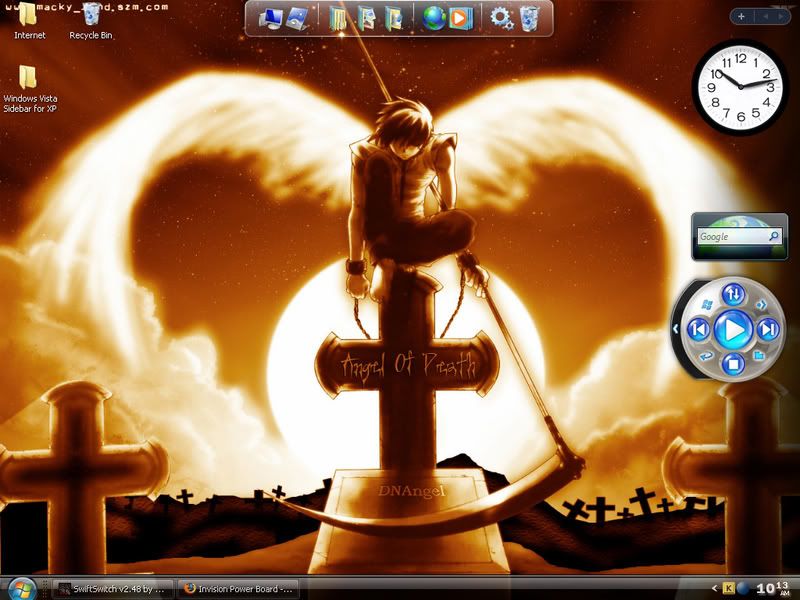Skip to next track in media gadget
The width and height of the screenshot is (800, 600).
[x=768, y=330]
